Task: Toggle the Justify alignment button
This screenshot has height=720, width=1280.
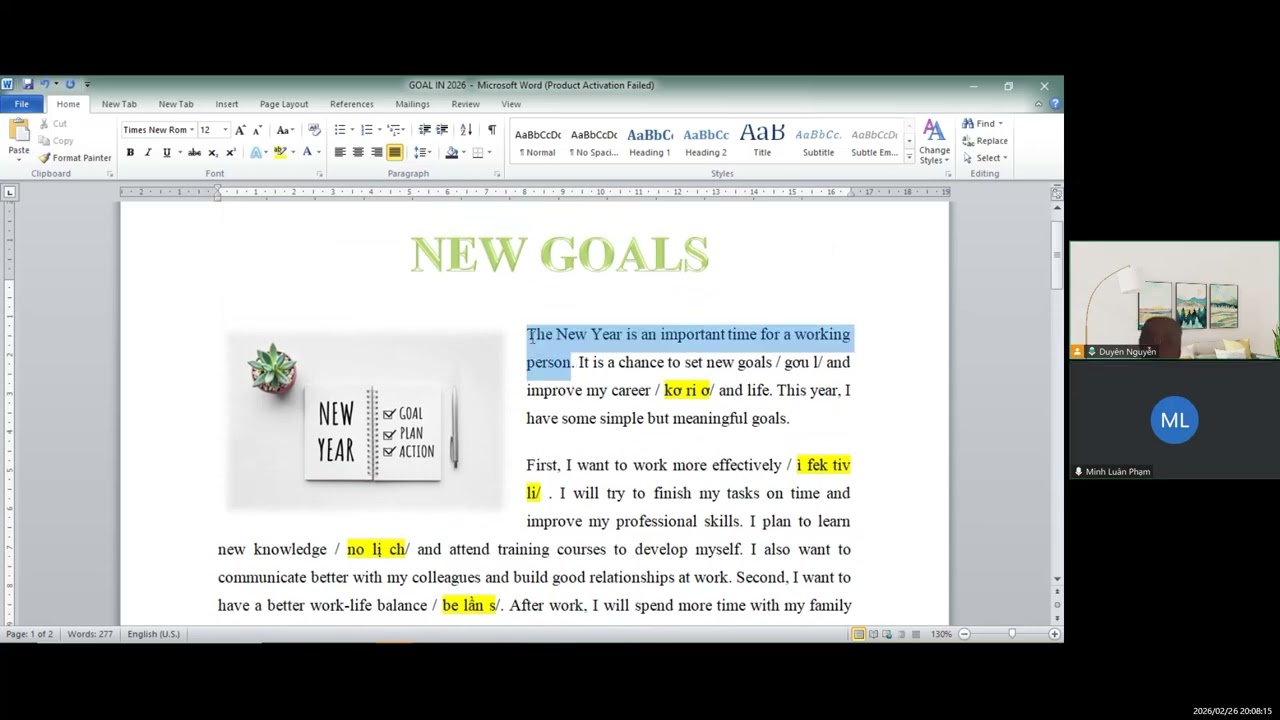Action: 395,153
